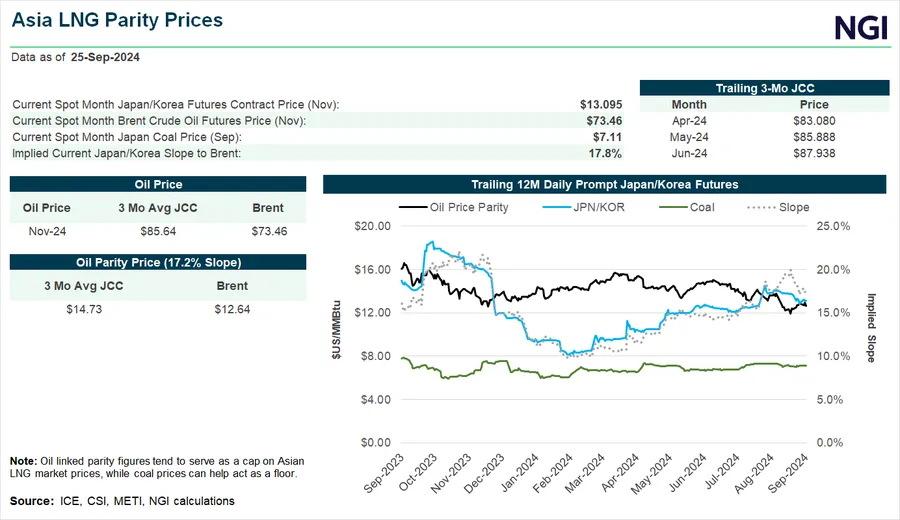Screen dimensions: 900x520
Task: Click the $87.938 price for Jun-24
Action: pyautogui.click(x=814, y=153)
